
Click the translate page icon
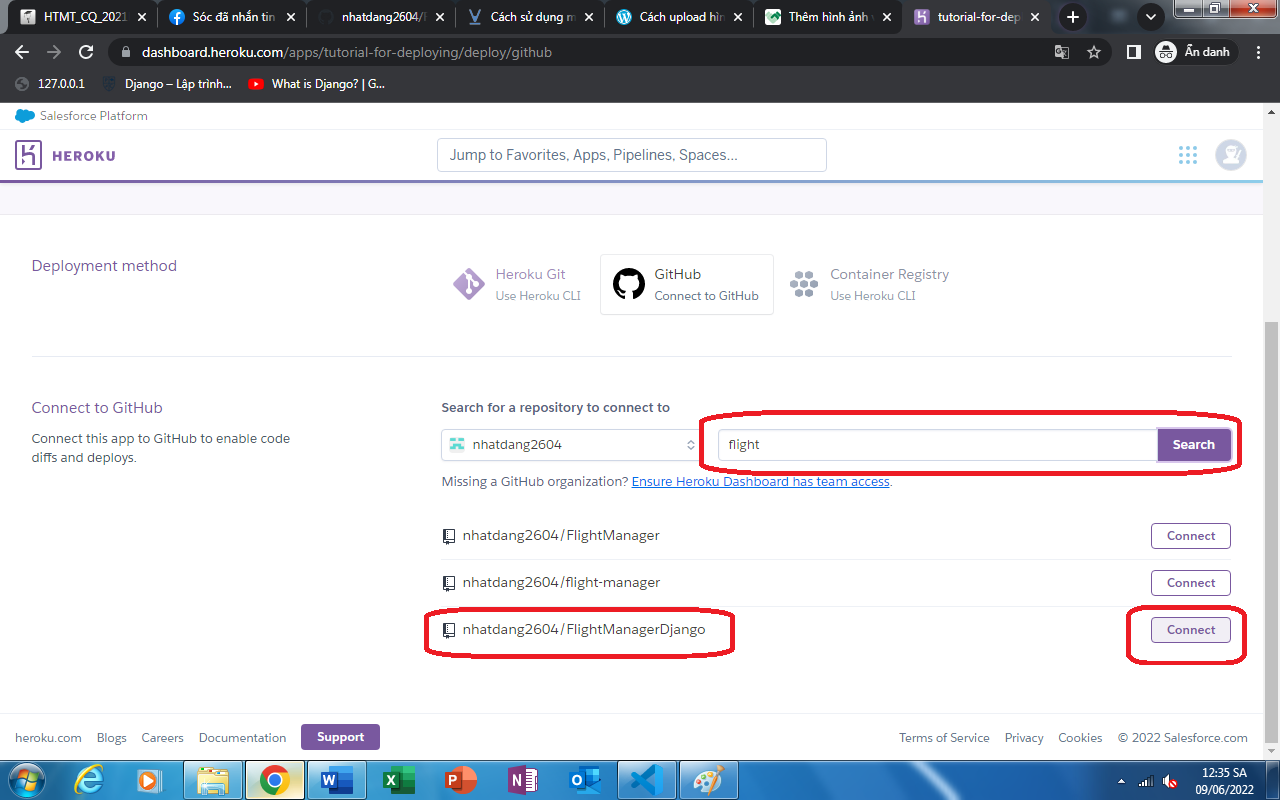pyautogui.click(x=1062, y=52)
